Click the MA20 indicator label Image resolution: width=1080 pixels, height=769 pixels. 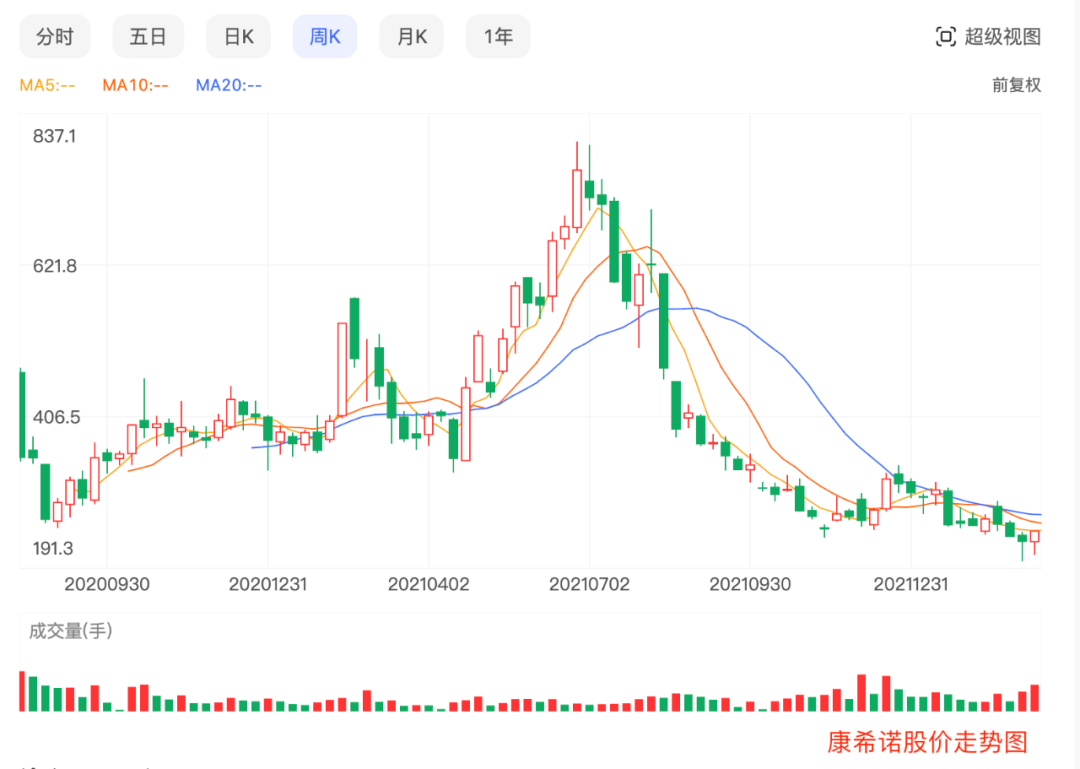[x=229, y=85]
